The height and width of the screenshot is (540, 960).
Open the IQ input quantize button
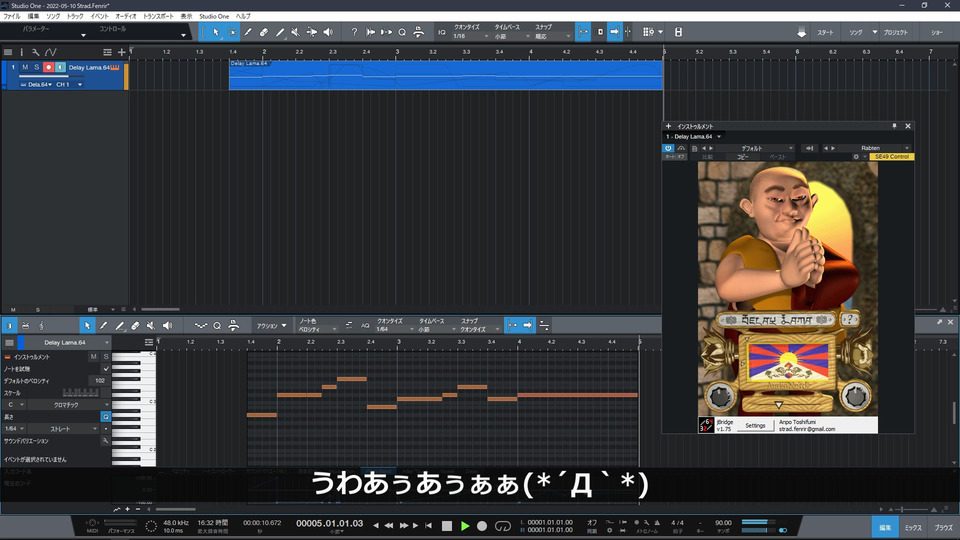[x=441, y=32]
